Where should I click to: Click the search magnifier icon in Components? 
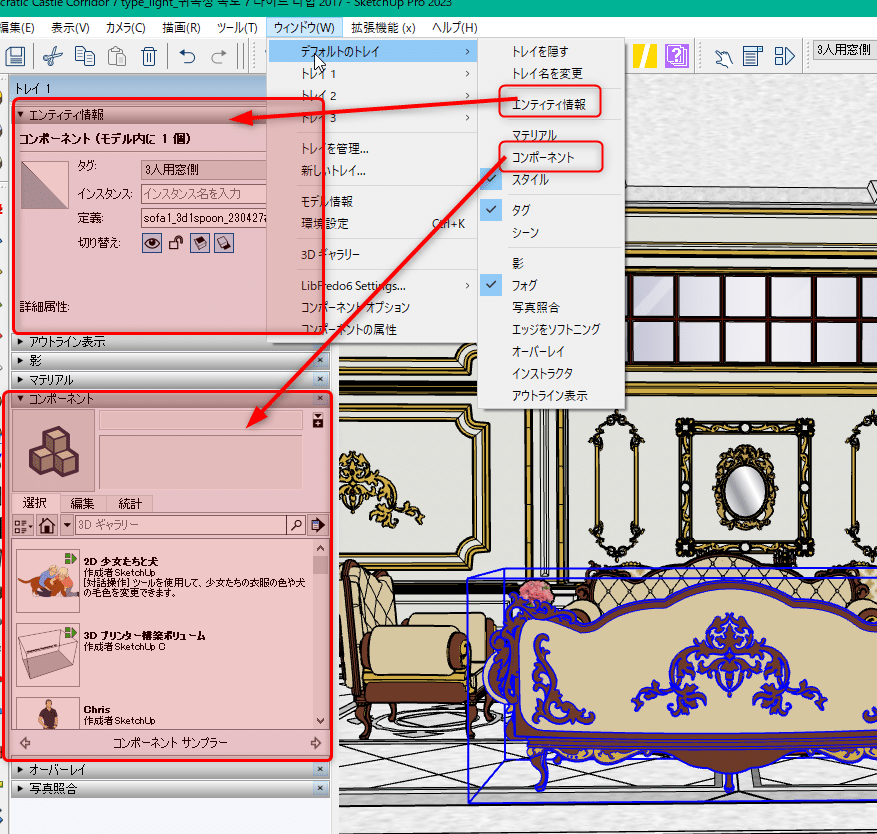[296, 525]
